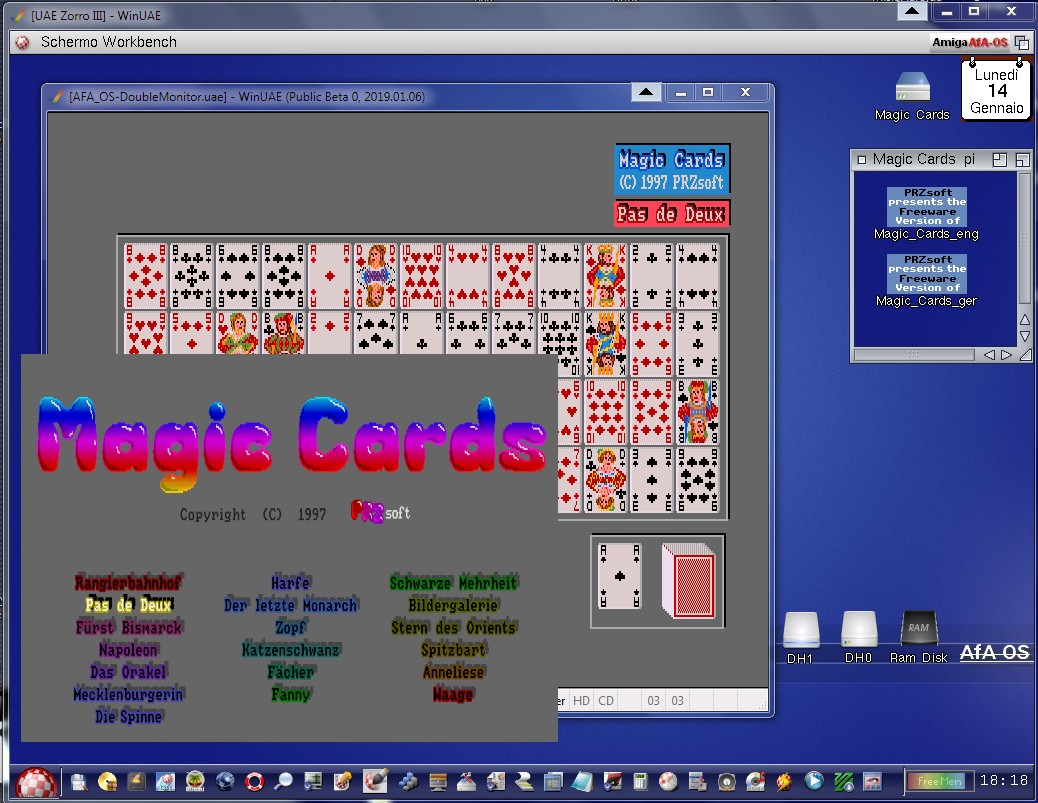
Task: Click the magnifying glass icon in the taskbar
Action: [283, 781]
